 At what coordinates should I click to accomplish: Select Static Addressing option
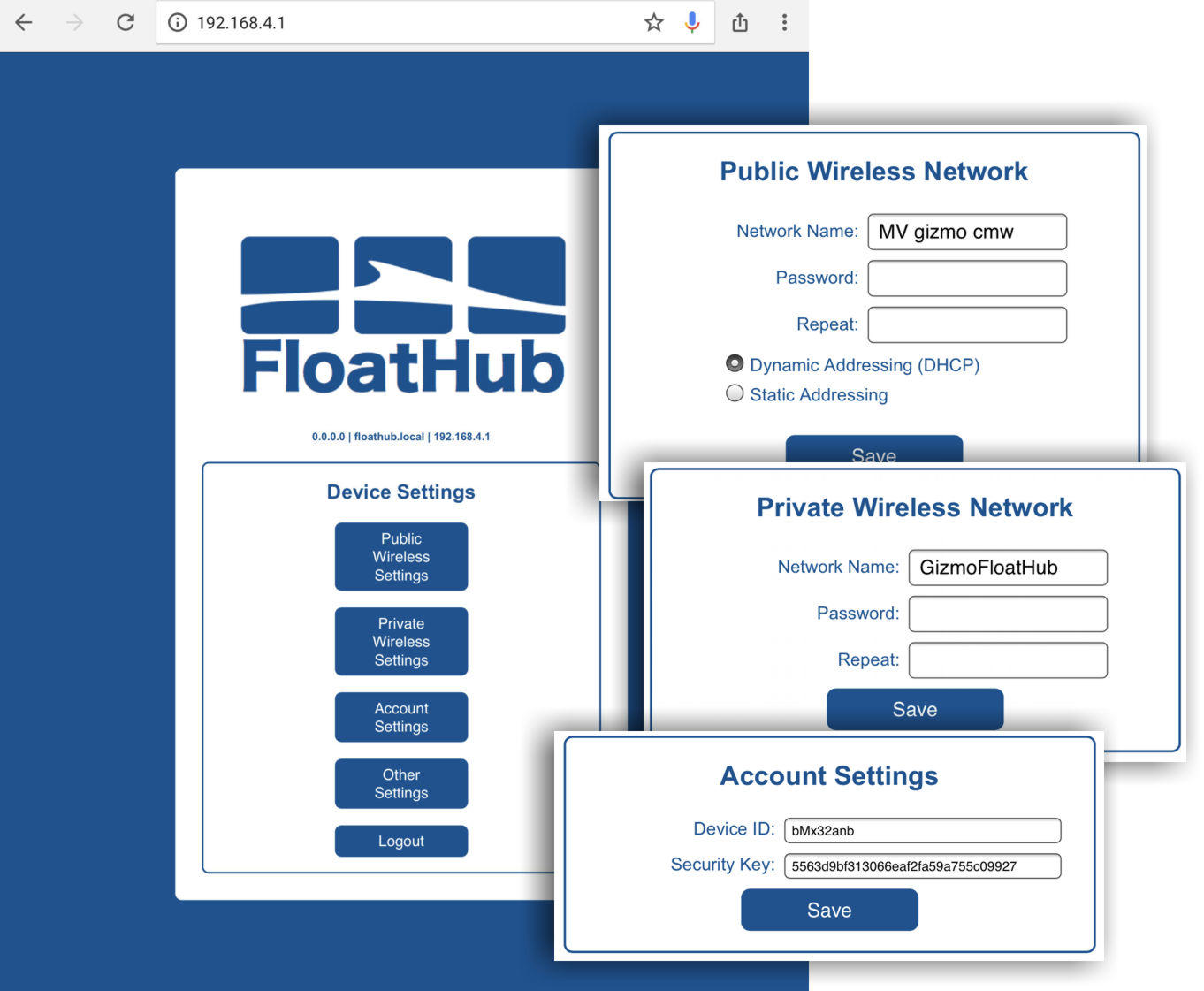click(x=735, y=393)
